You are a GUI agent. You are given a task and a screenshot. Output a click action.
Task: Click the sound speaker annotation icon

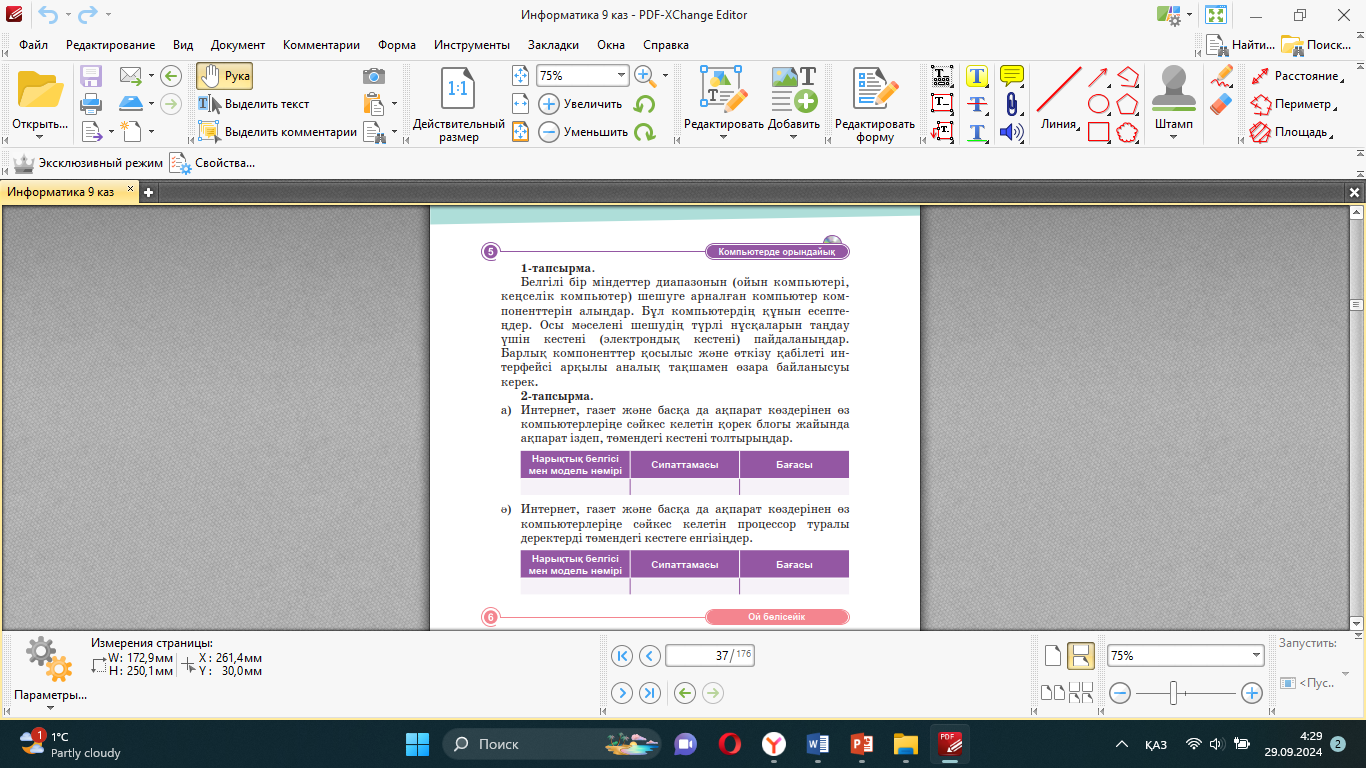pos(1011,131)
